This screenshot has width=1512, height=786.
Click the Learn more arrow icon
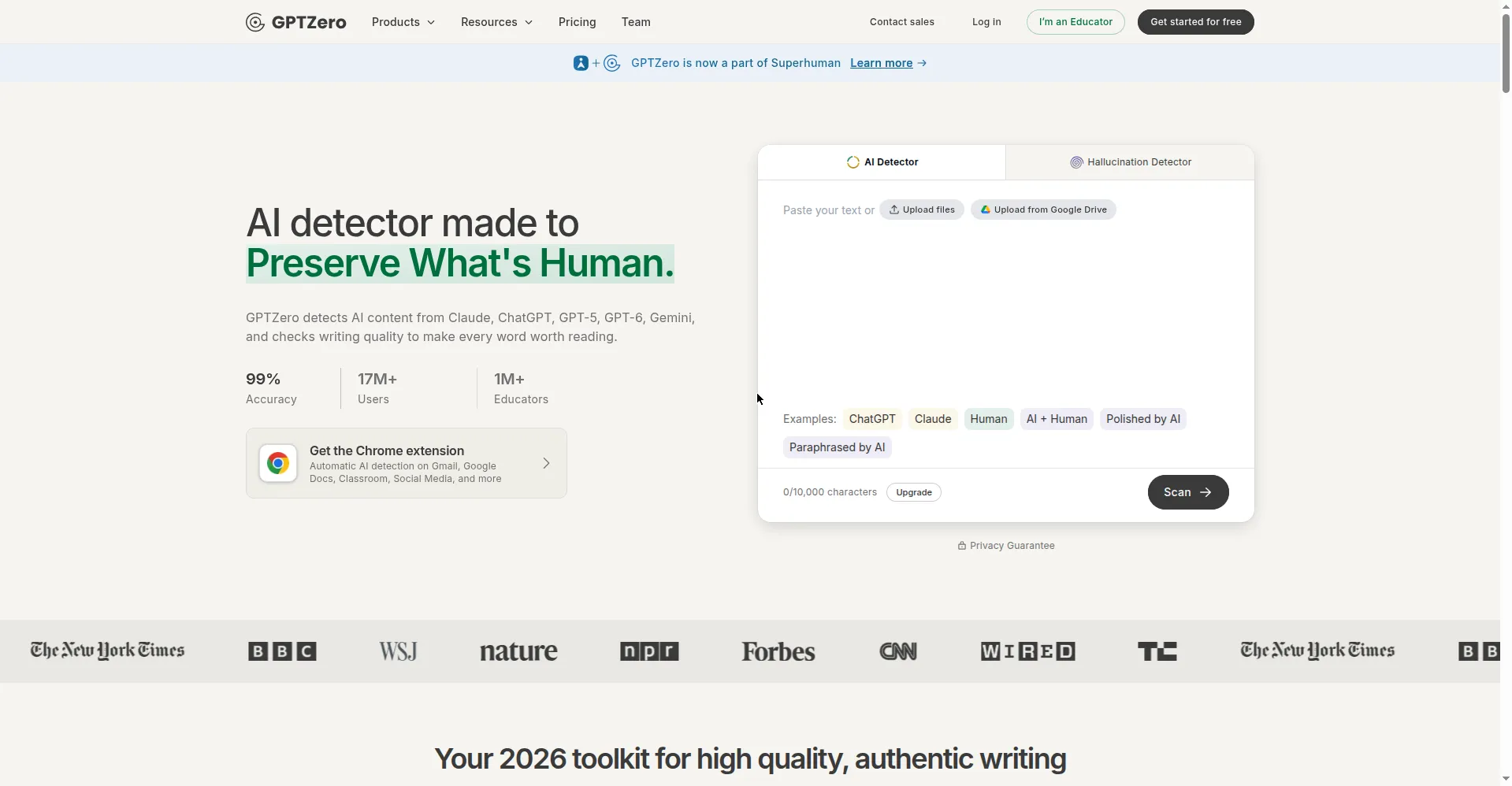click(x=923, y=63)
